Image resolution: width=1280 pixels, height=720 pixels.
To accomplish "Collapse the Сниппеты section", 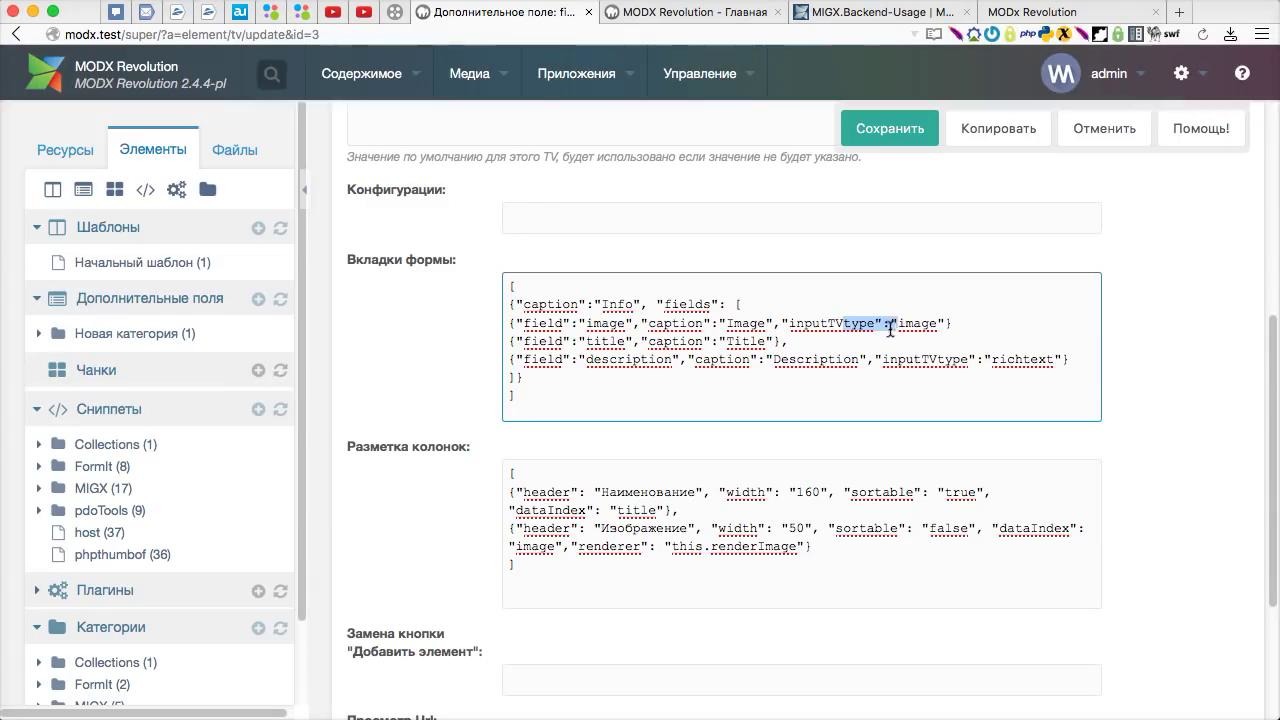I will click(x=37, y=409).
